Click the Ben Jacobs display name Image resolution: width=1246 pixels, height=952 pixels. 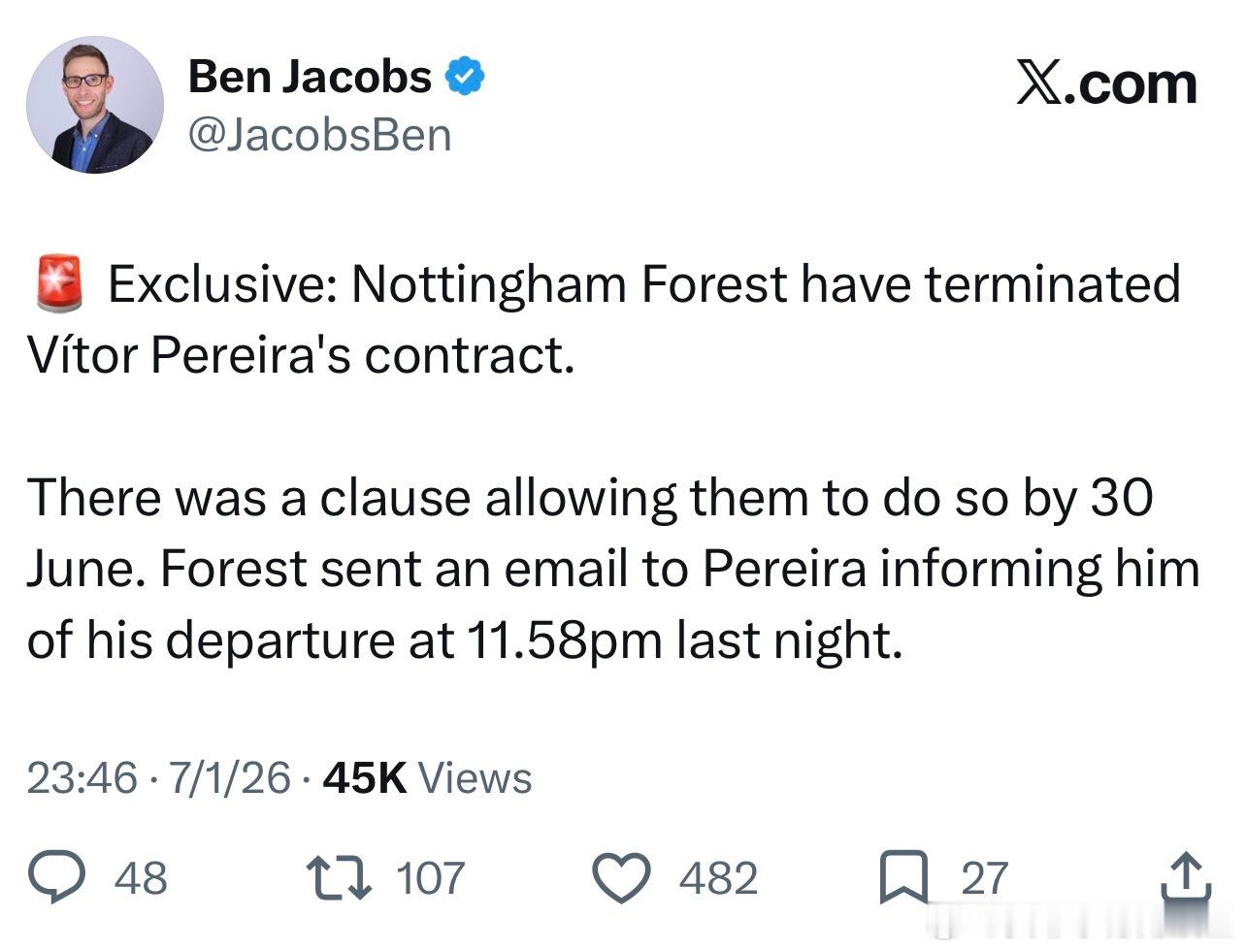click(310, 77)
